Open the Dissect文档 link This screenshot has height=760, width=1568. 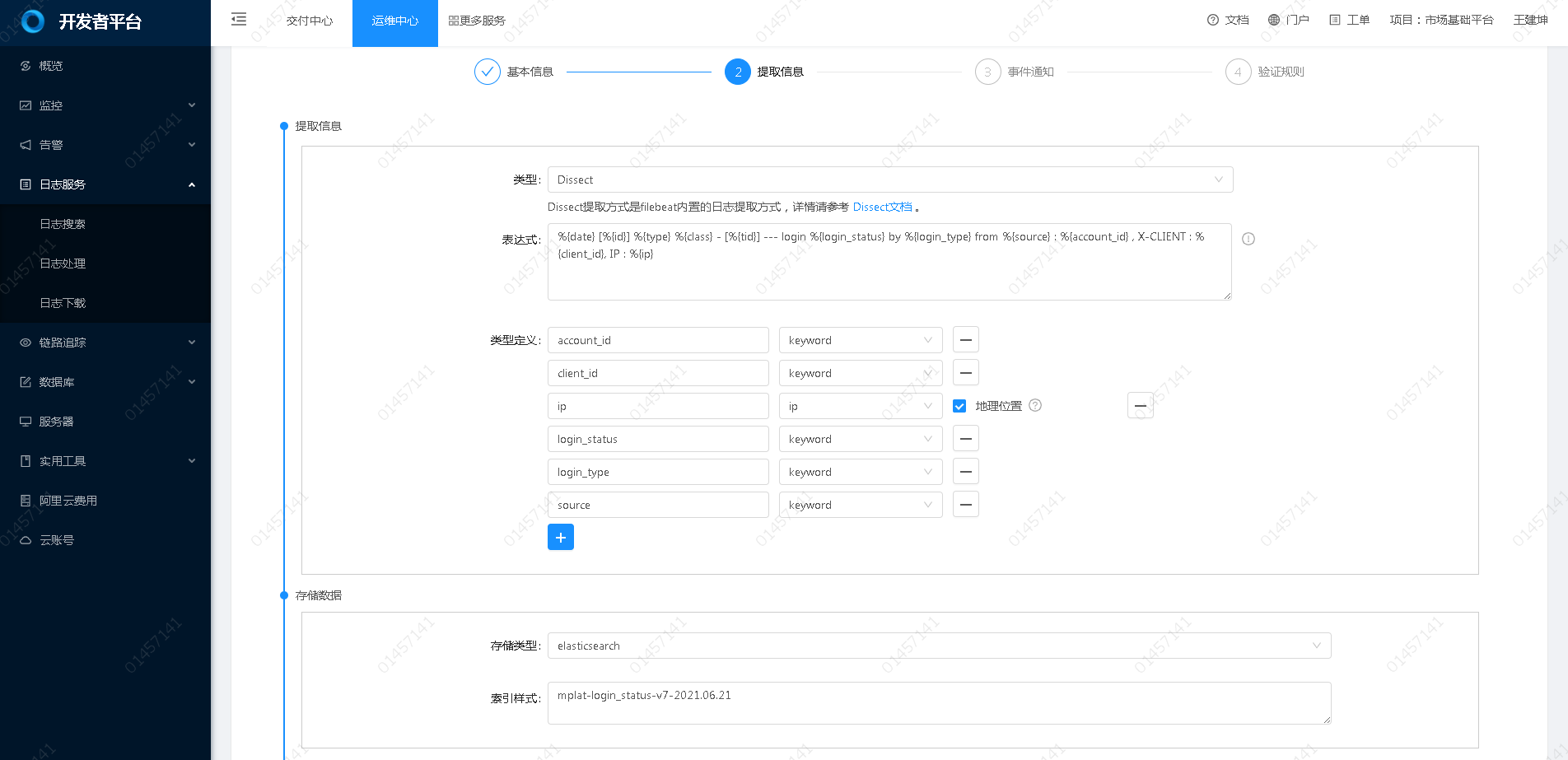(x=882, y=207)
